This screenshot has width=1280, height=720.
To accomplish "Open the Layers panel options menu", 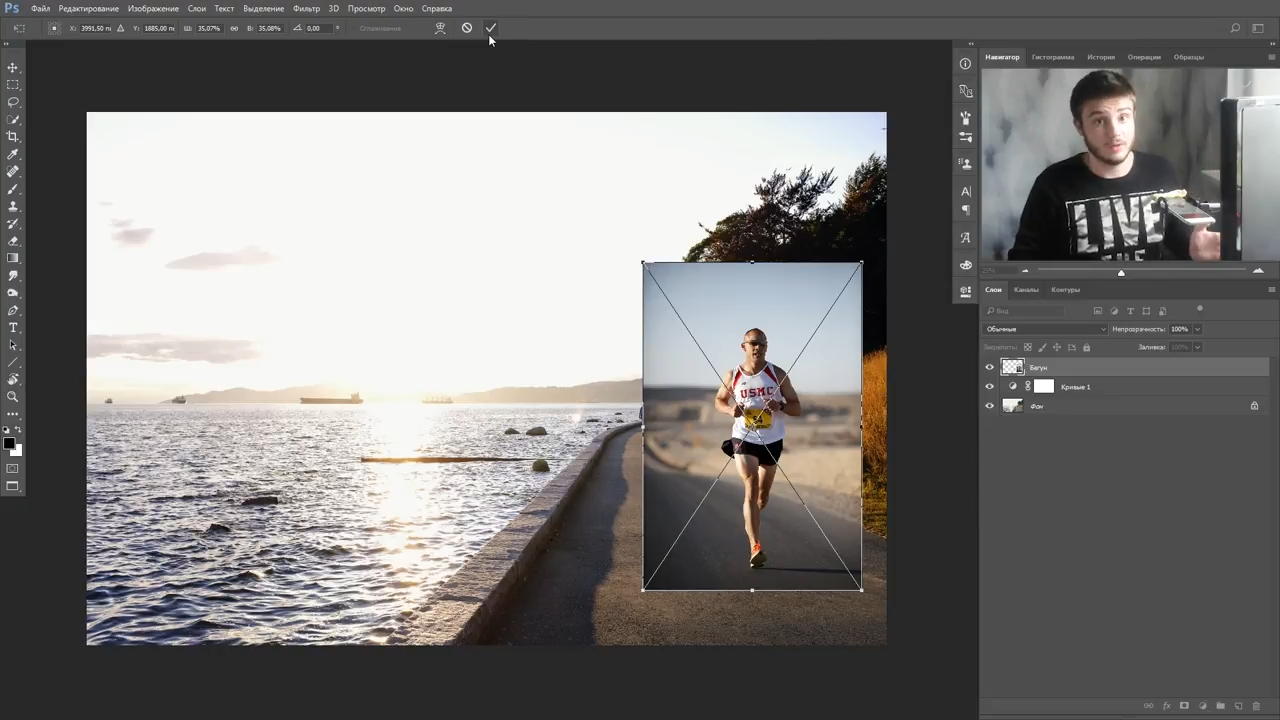I will [x=1270, y=290].
